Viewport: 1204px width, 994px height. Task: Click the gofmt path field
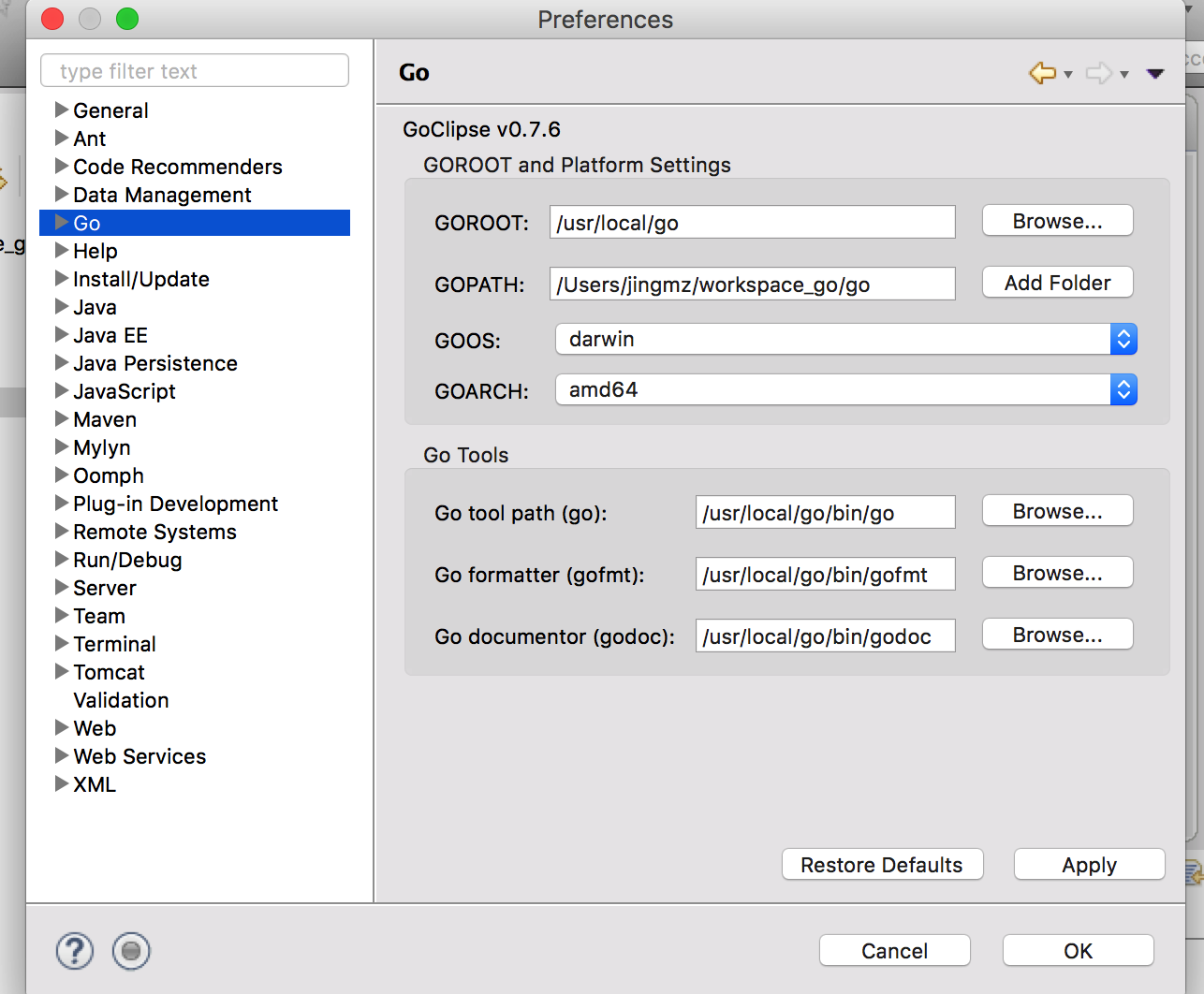point(826,574)
